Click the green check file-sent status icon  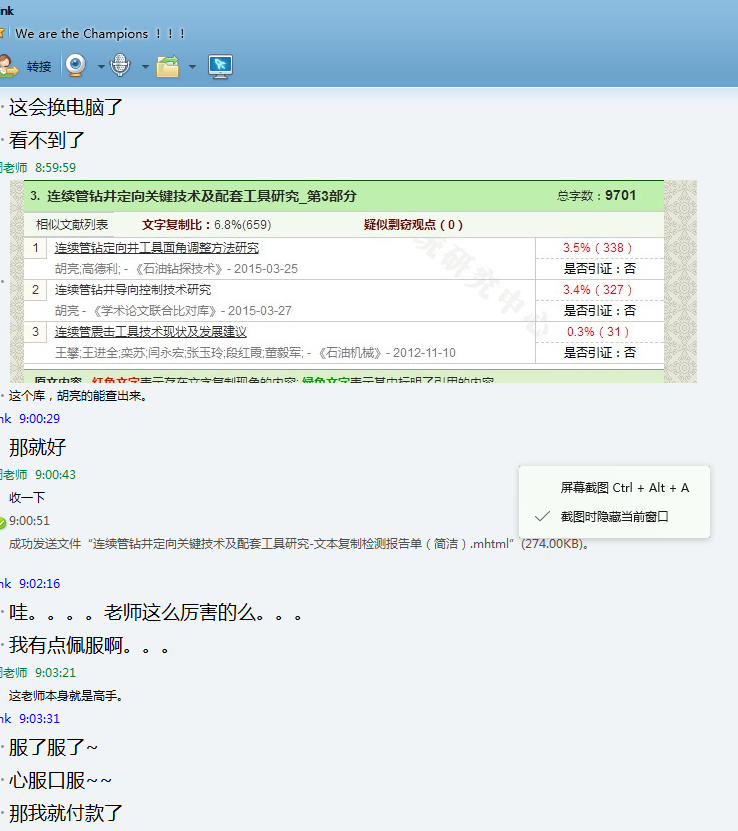point(2,523)
